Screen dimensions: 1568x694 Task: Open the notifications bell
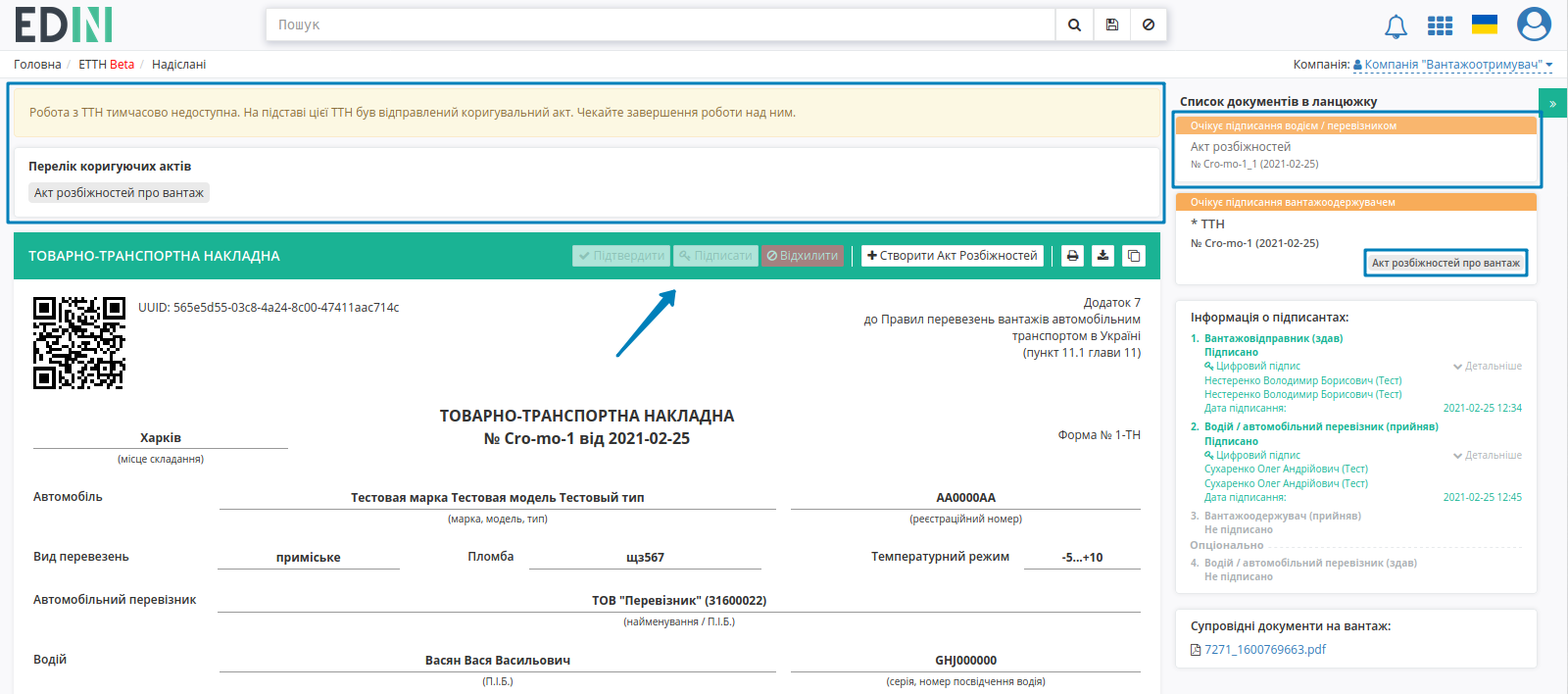pos(1396,26)
